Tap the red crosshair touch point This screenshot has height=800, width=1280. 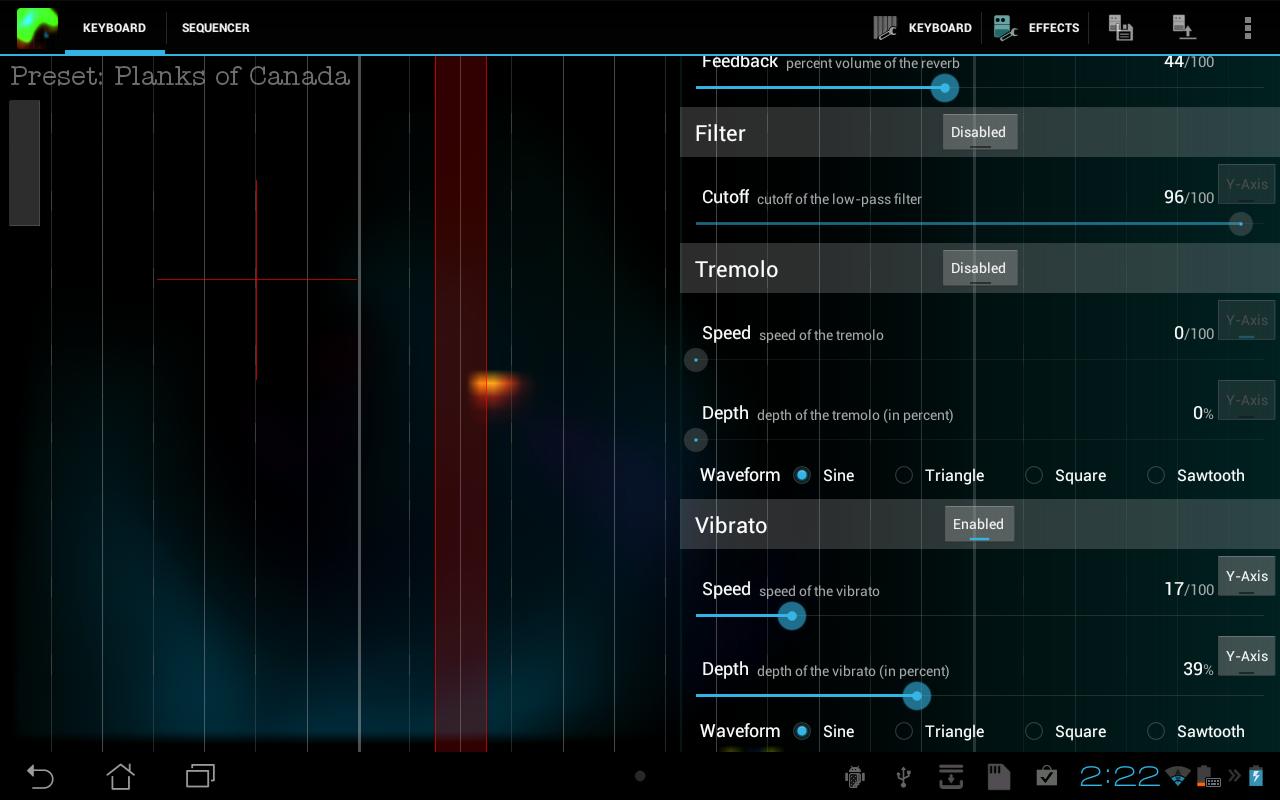[256, 279]
